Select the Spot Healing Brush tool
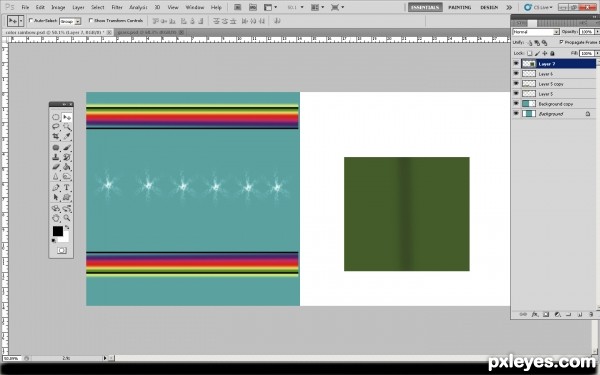 coord(56,148)
